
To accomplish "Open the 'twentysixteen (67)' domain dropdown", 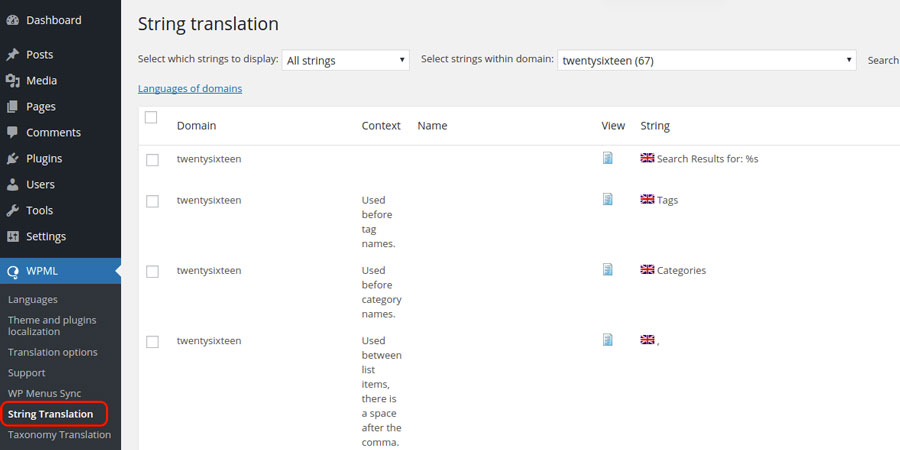I will [x=707, y=60].
